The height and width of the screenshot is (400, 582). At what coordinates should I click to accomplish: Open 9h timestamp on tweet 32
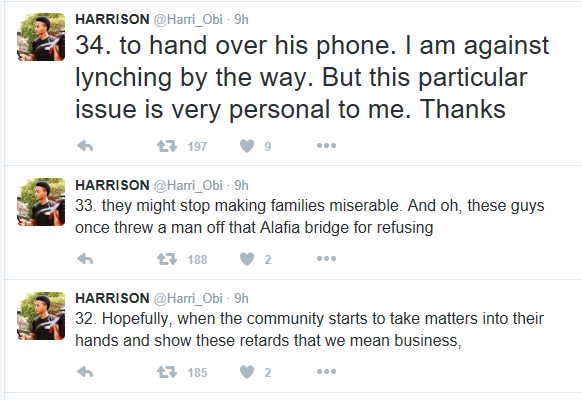(241, 298)
